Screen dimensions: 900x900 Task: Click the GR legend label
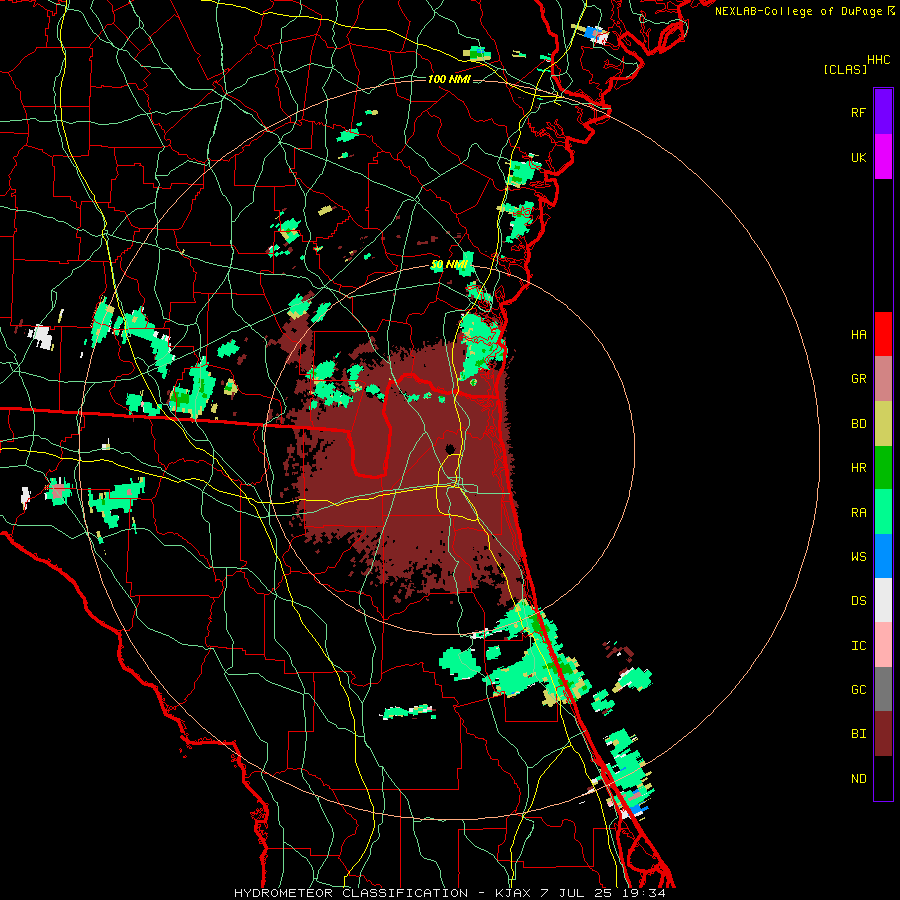coord(858,379)
